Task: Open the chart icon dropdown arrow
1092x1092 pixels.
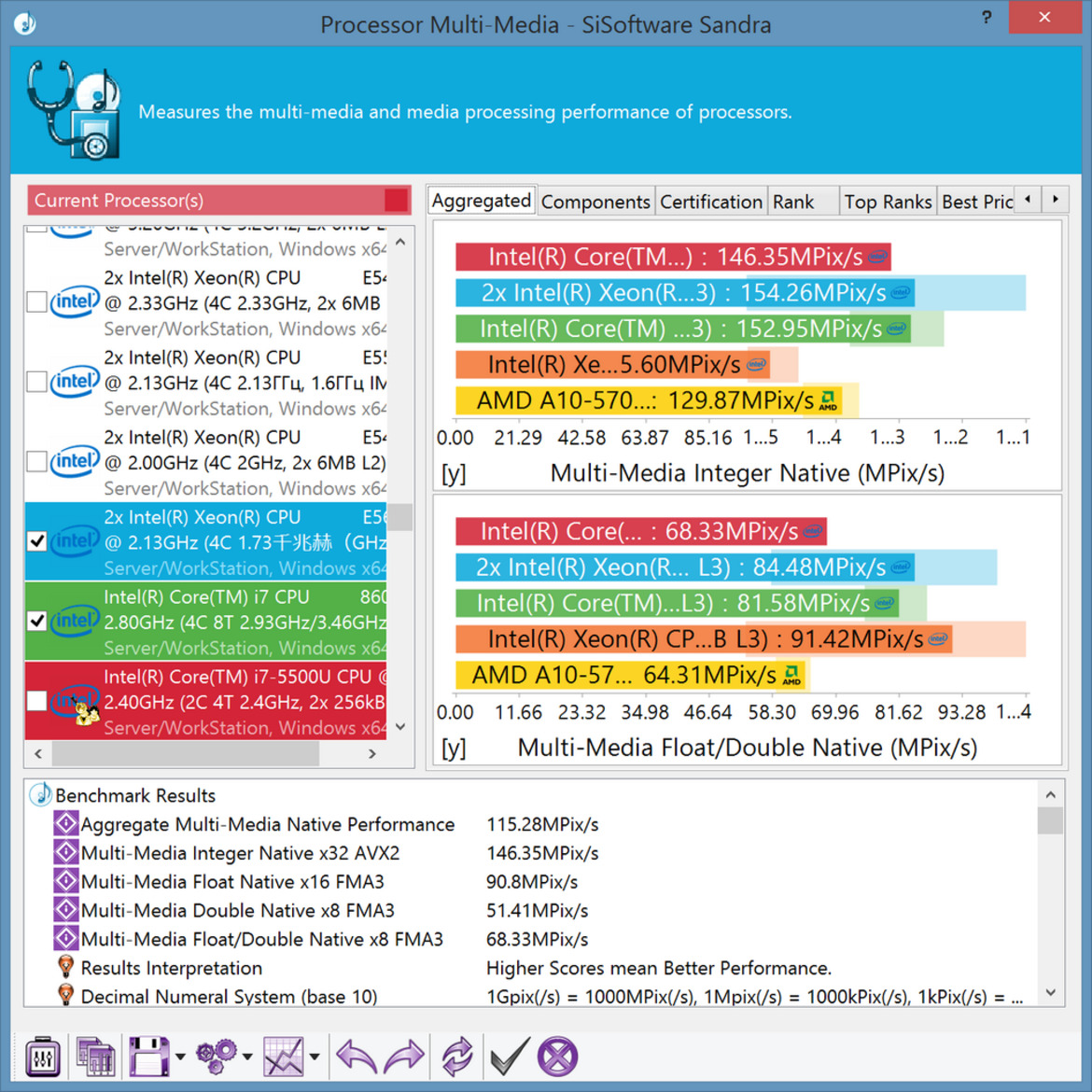Action: pos(315,1057)
